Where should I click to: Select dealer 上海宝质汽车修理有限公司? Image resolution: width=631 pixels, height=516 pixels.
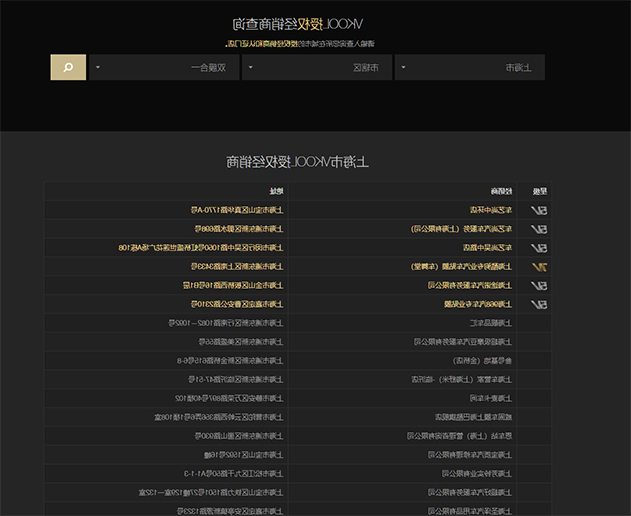[x=470, y=455]
